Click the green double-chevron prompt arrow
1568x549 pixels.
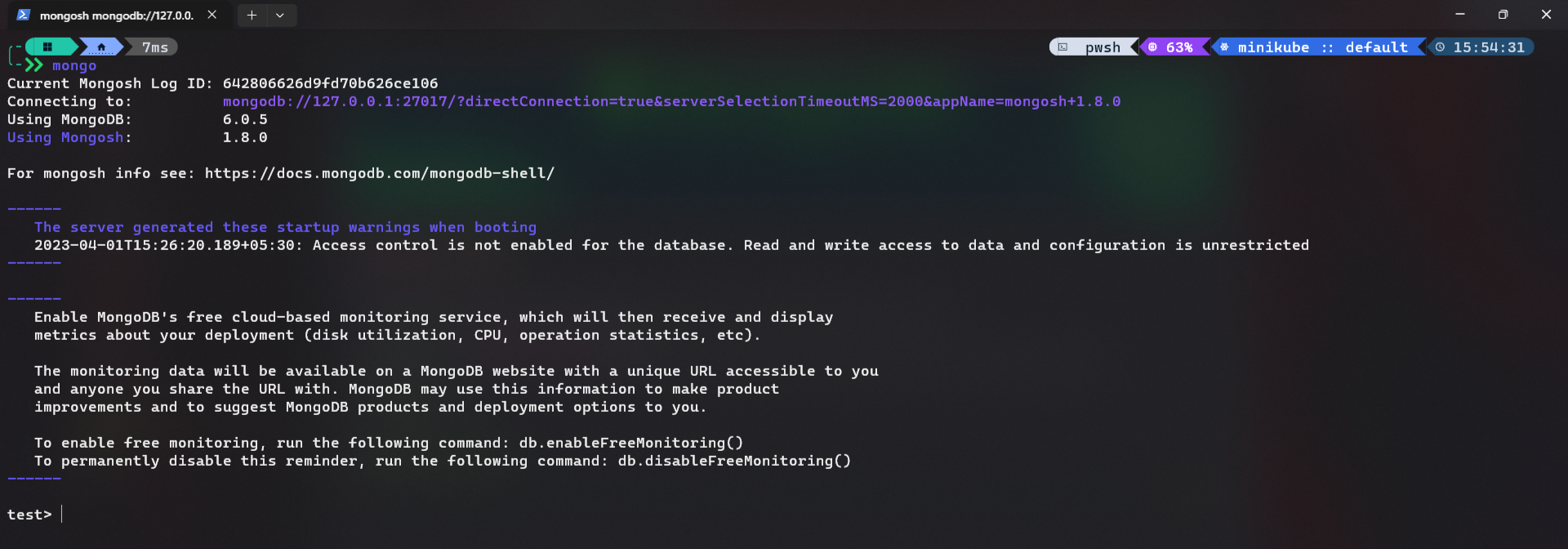(x=33, y=65)
